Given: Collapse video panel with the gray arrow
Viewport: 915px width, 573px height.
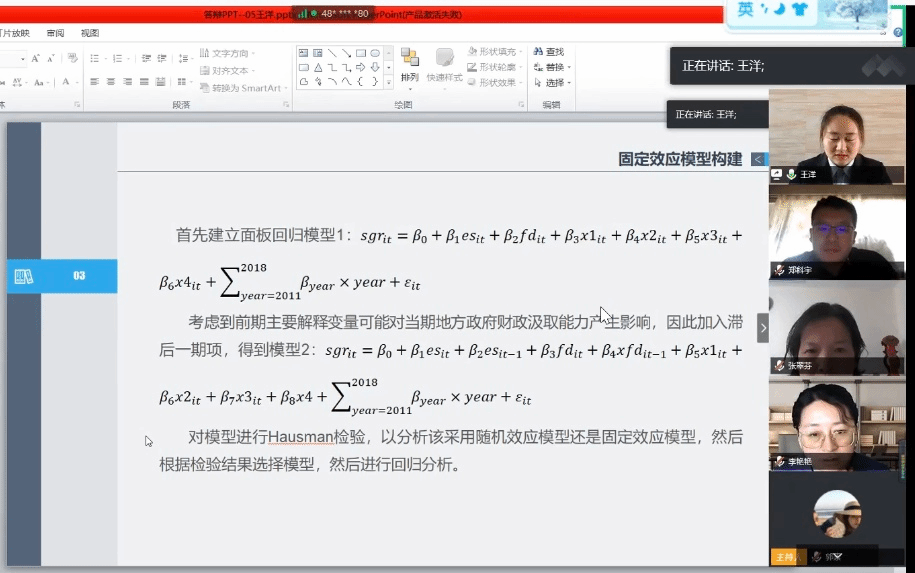Looking at the screenshot, I should tap(763, 328).
